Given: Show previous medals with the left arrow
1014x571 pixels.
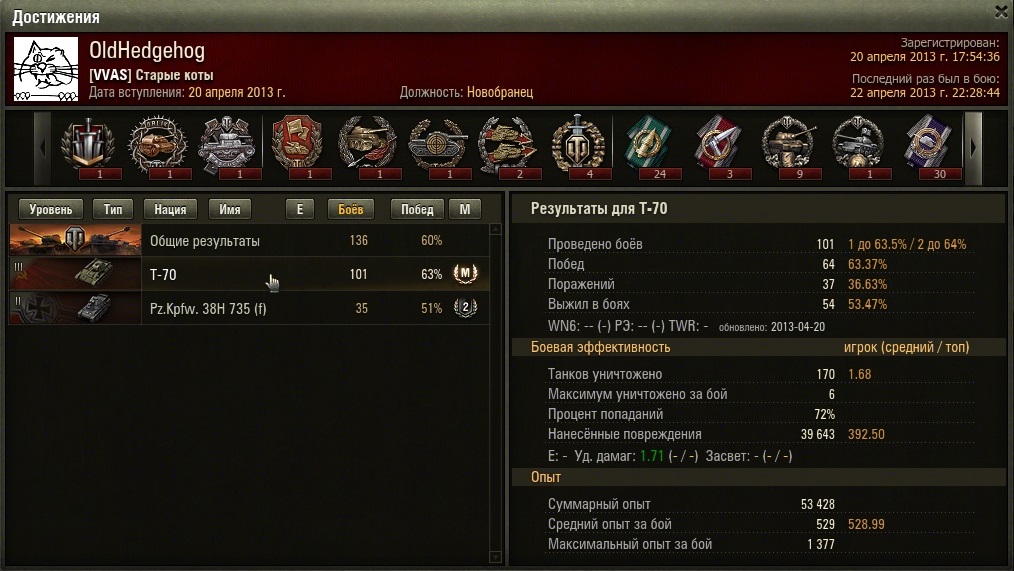Looking at the screenshot, I should click(x=43, y=148).
